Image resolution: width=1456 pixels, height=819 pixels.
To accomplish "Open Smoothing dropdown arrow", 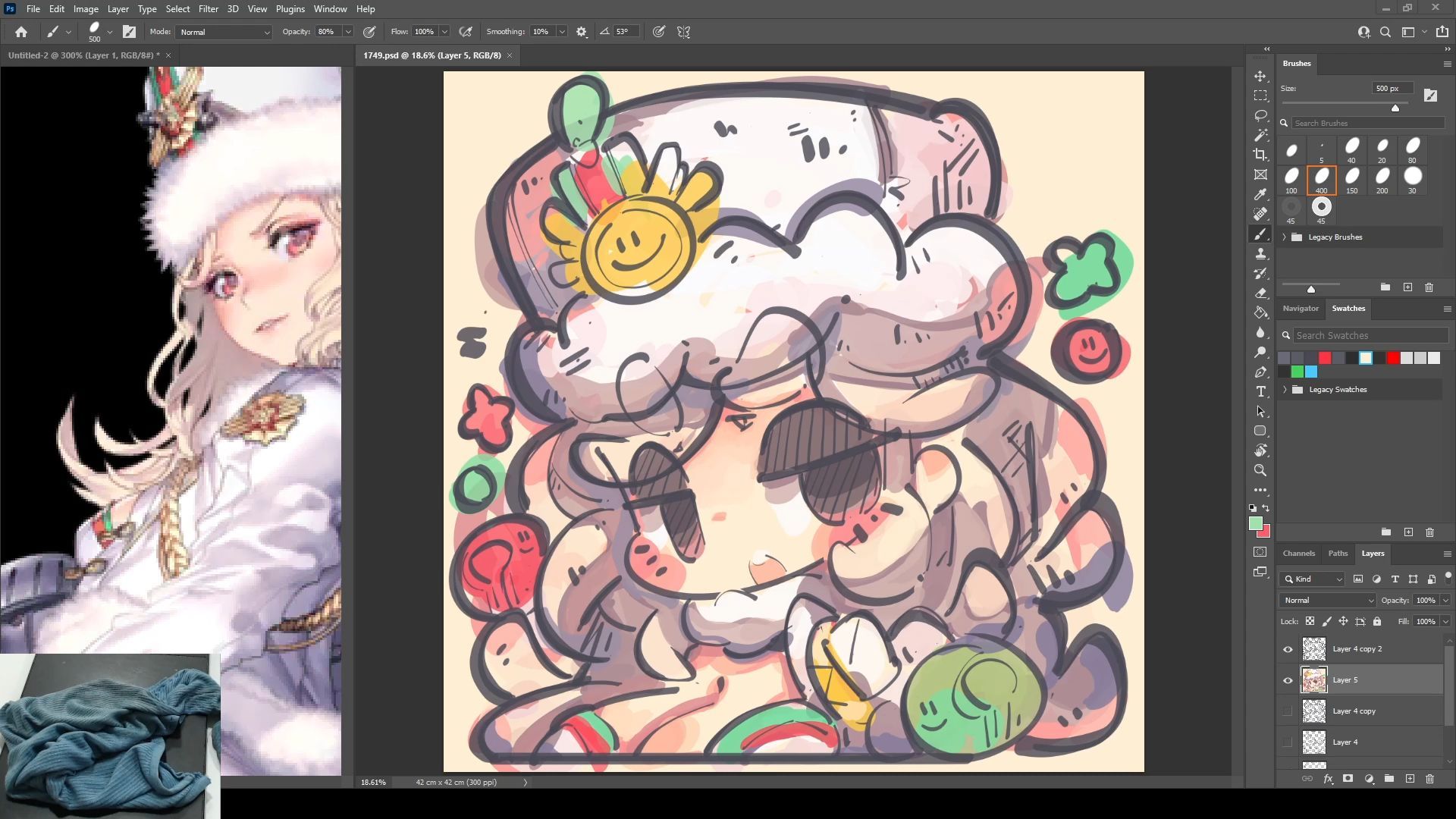I will [x=562, y=32].
